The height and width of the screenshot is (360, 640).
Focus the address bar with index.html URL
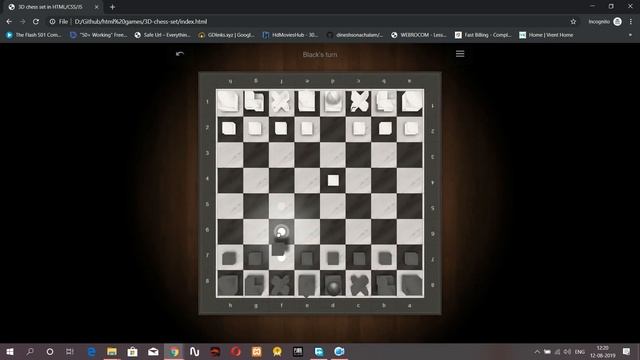coord(306,21)
